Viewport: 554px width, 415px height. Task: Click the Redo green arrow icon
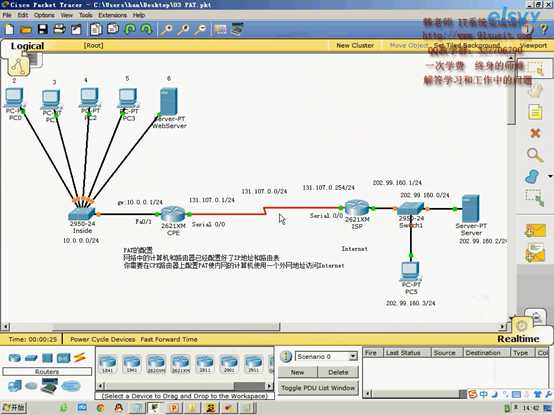pos(146,29)
